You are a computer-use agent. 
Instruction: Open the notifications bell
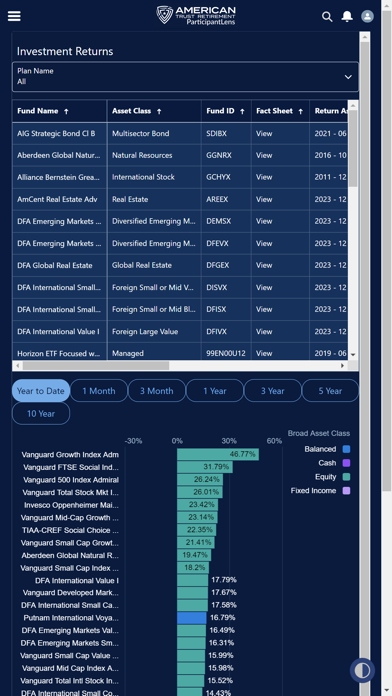pyautogui.click(x=347, y=16)
